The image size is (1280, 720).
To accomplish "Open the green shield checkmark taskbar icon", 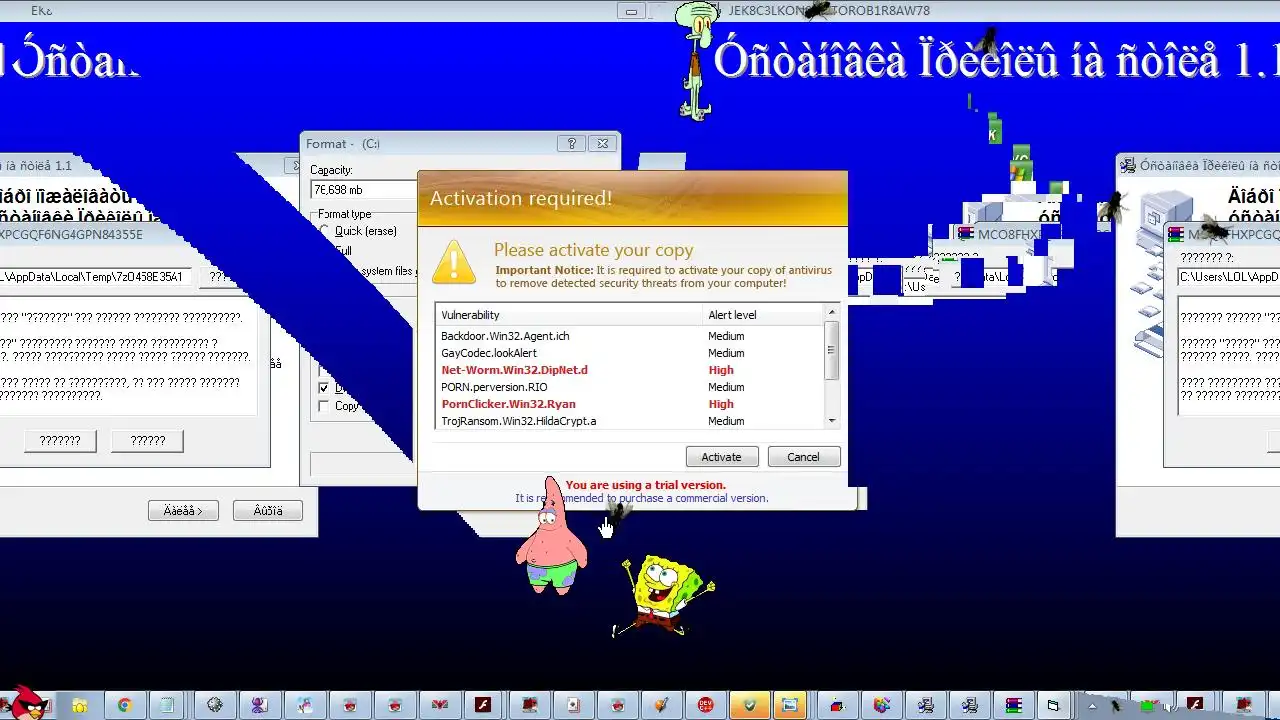I will click(750, 705).
